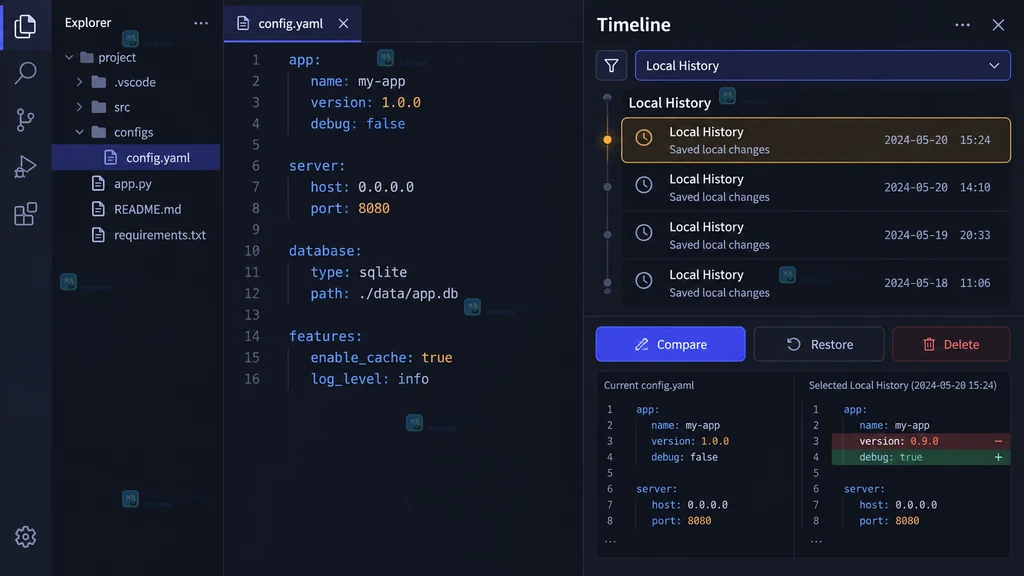Open the Settings gear icon

(x=25, y=537)
